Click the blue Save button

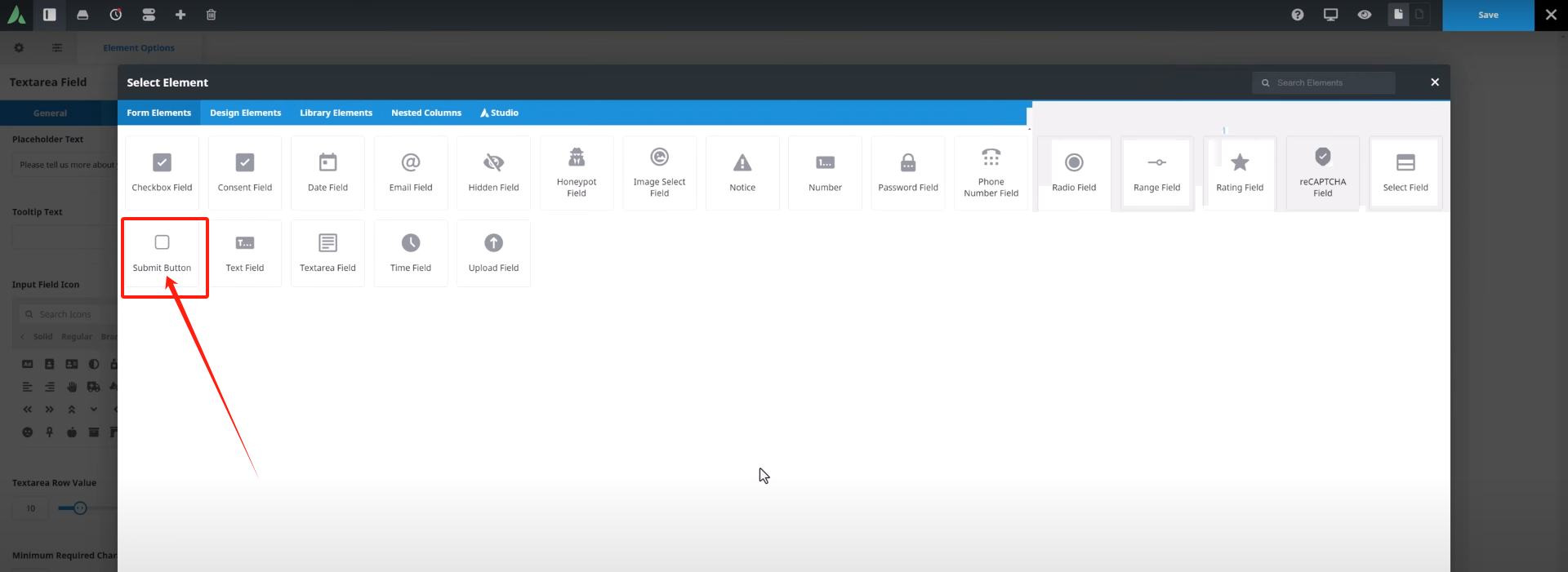click(x=1488, y=15)
